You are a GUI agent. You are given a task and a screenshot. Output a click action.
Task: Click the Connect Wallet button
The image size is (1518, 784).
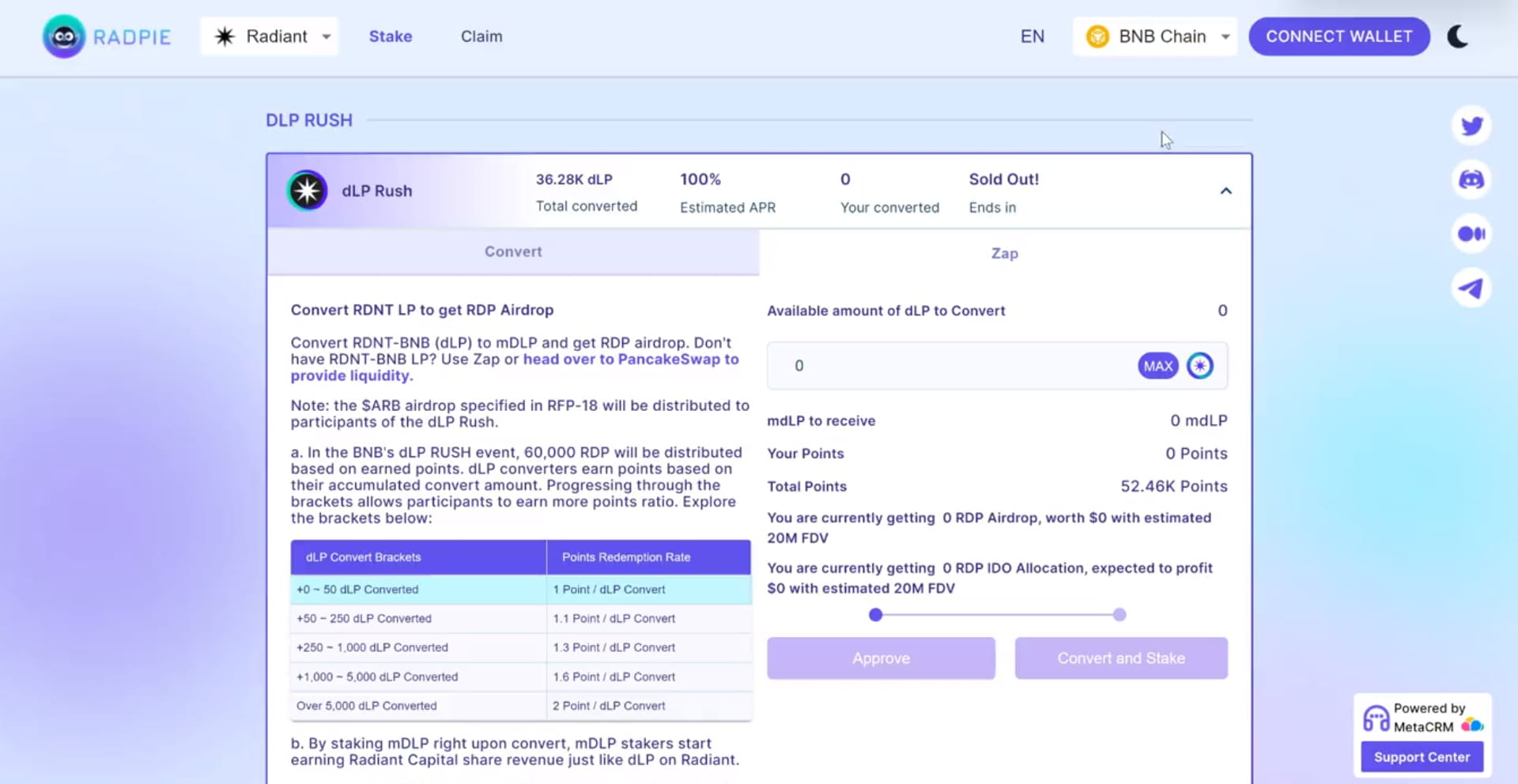[x=1339, y=36]
